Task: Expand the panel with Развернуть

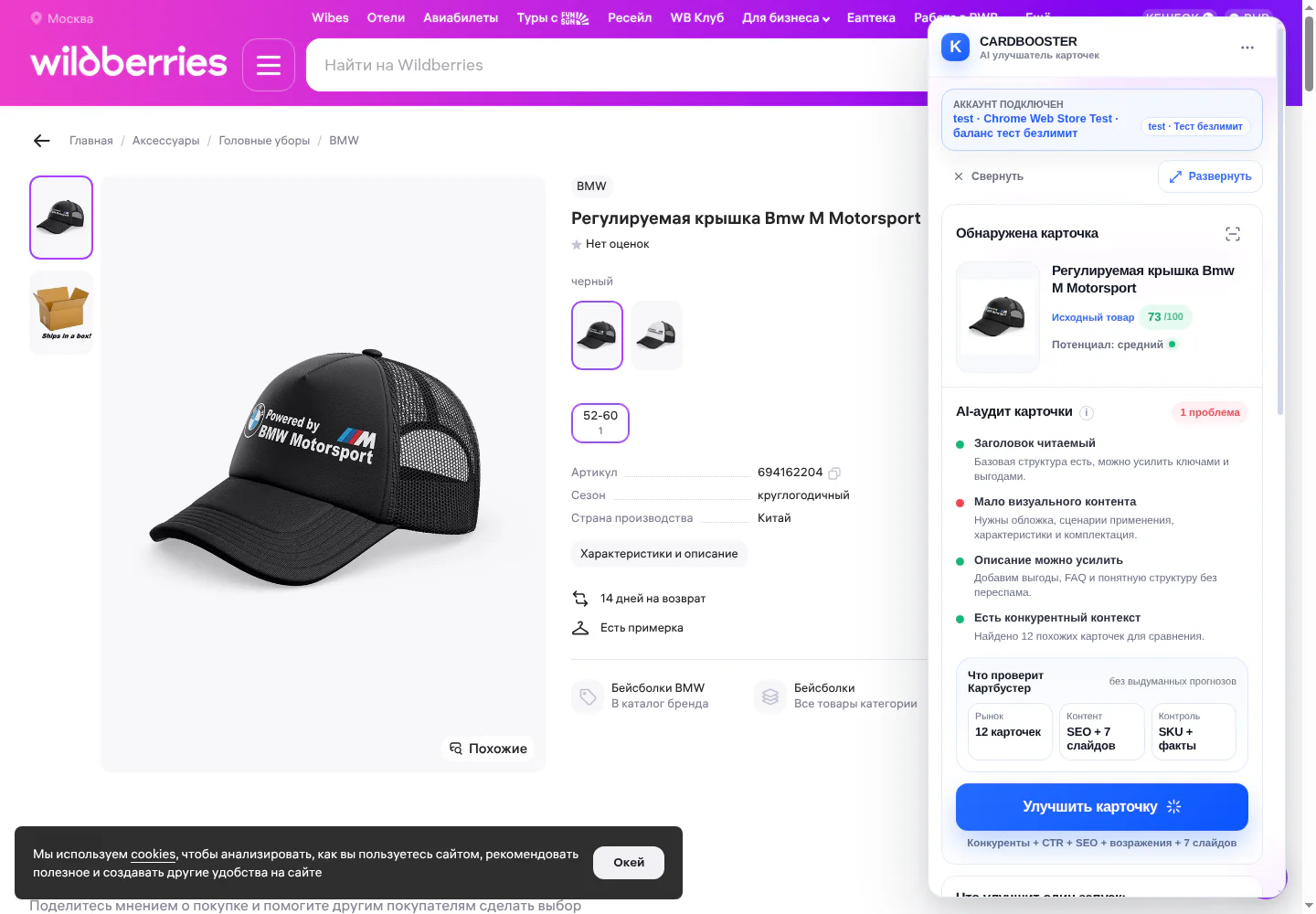Action: point(1210,176)
